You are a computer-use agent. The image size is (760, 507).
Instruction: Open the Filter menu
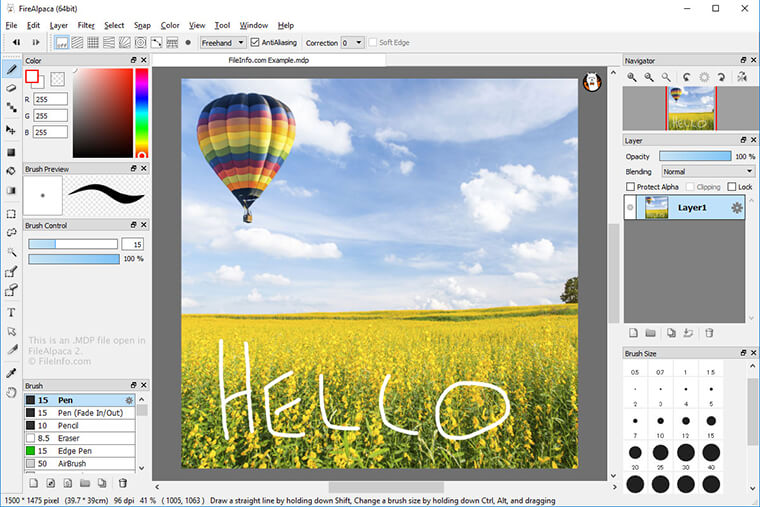pos(86,25)
